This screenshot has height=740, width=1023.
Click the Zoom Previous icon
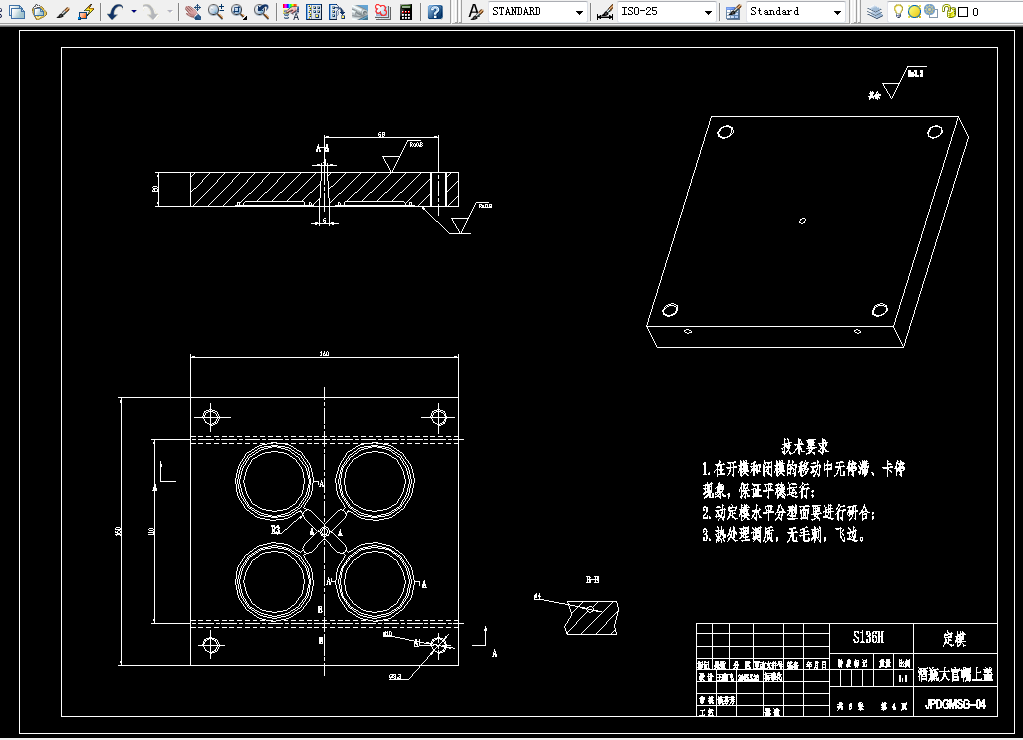(x=262, y=12)
